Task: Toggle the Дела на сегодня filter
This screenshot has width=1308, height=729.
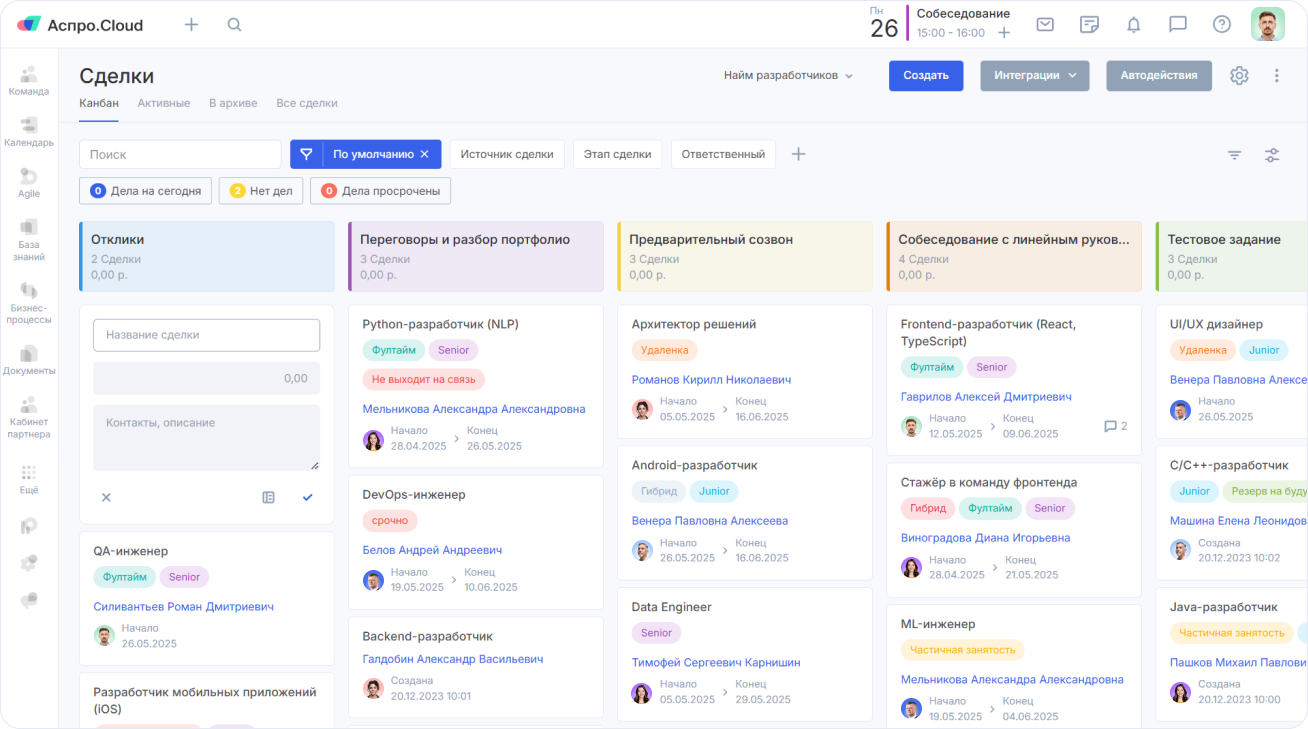Action: [x=146, y=191]
